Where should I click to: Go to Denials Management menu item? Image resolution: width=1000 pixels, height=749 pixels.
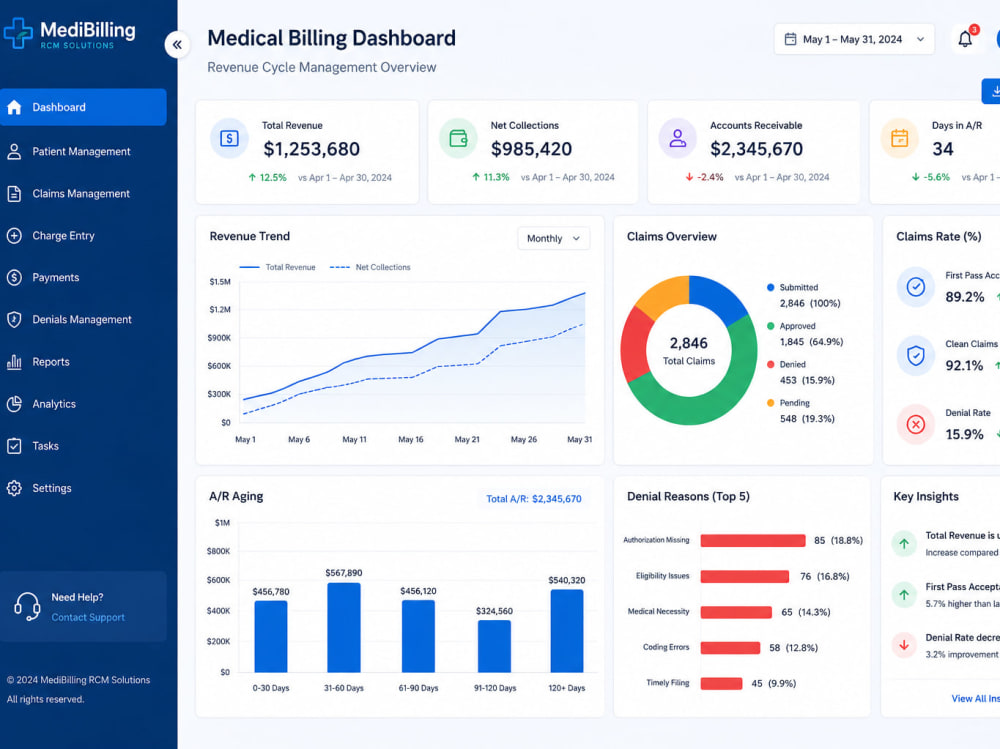coord(83,320)
